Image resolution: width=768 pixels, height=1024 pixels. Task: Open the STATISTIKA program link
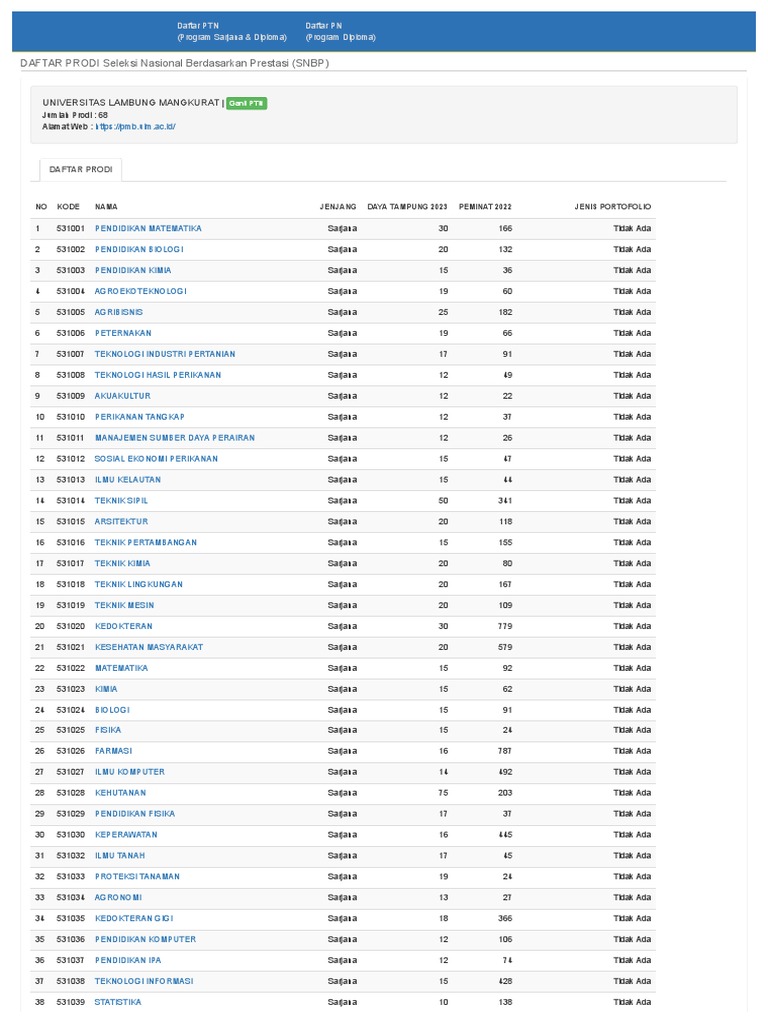(x=118, y=1002)
